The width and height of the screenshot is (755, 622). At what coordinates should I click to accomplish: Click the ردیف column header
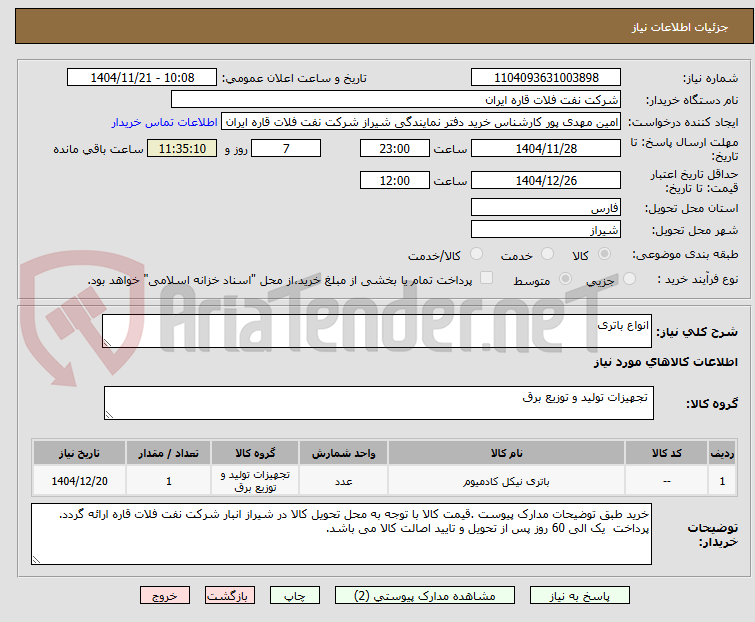pos(722,453)
